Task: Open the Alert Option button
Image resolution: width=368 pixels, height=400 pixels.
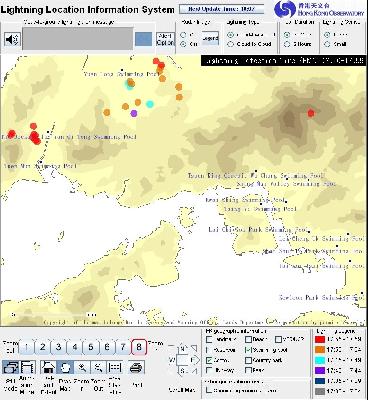Action: coord(165,39)
